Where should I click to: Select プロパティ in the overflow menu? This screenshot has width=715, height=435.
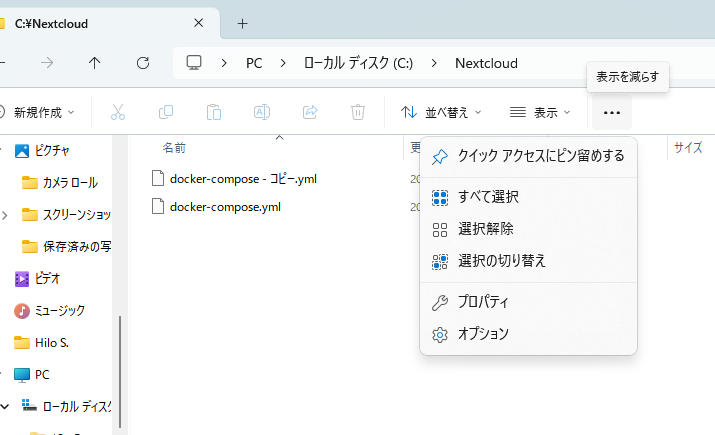(484, 302)
